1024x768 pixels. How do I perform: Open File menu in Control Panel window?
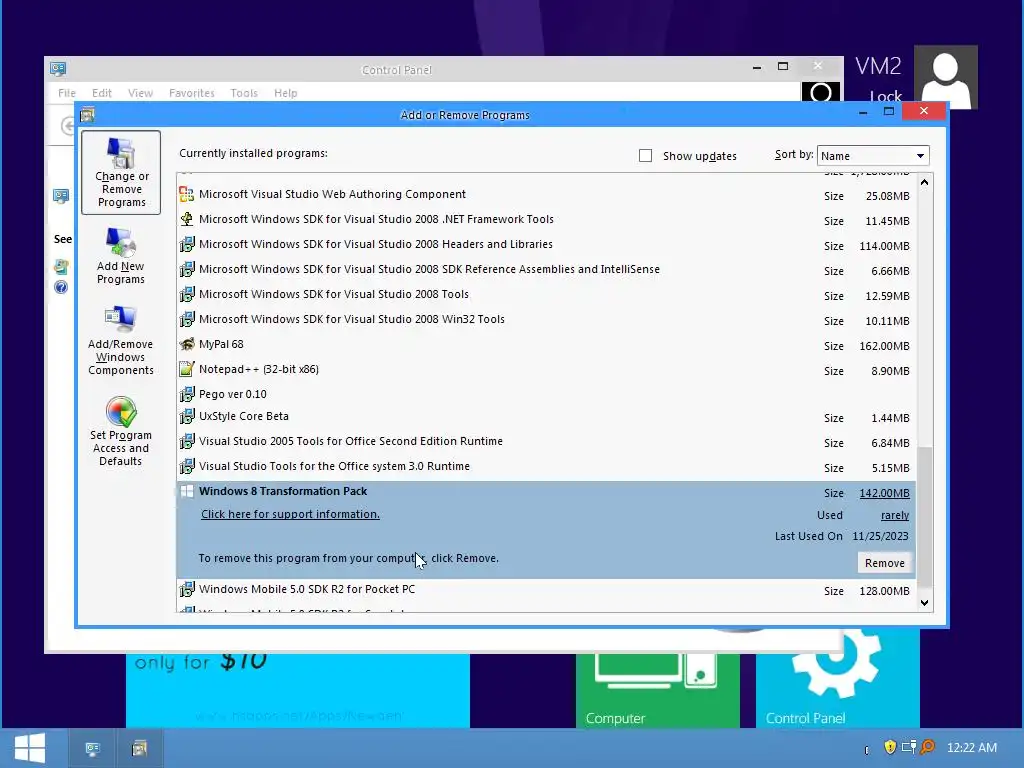tap(67, 93)
